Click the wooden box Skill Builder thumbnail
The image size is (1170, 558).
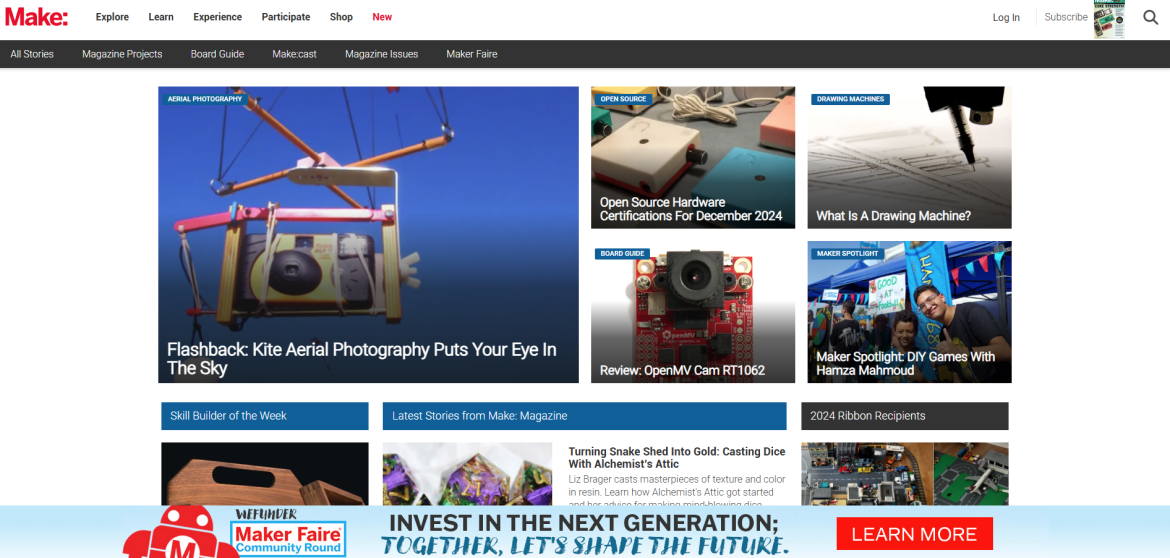(x=264, y=474)
